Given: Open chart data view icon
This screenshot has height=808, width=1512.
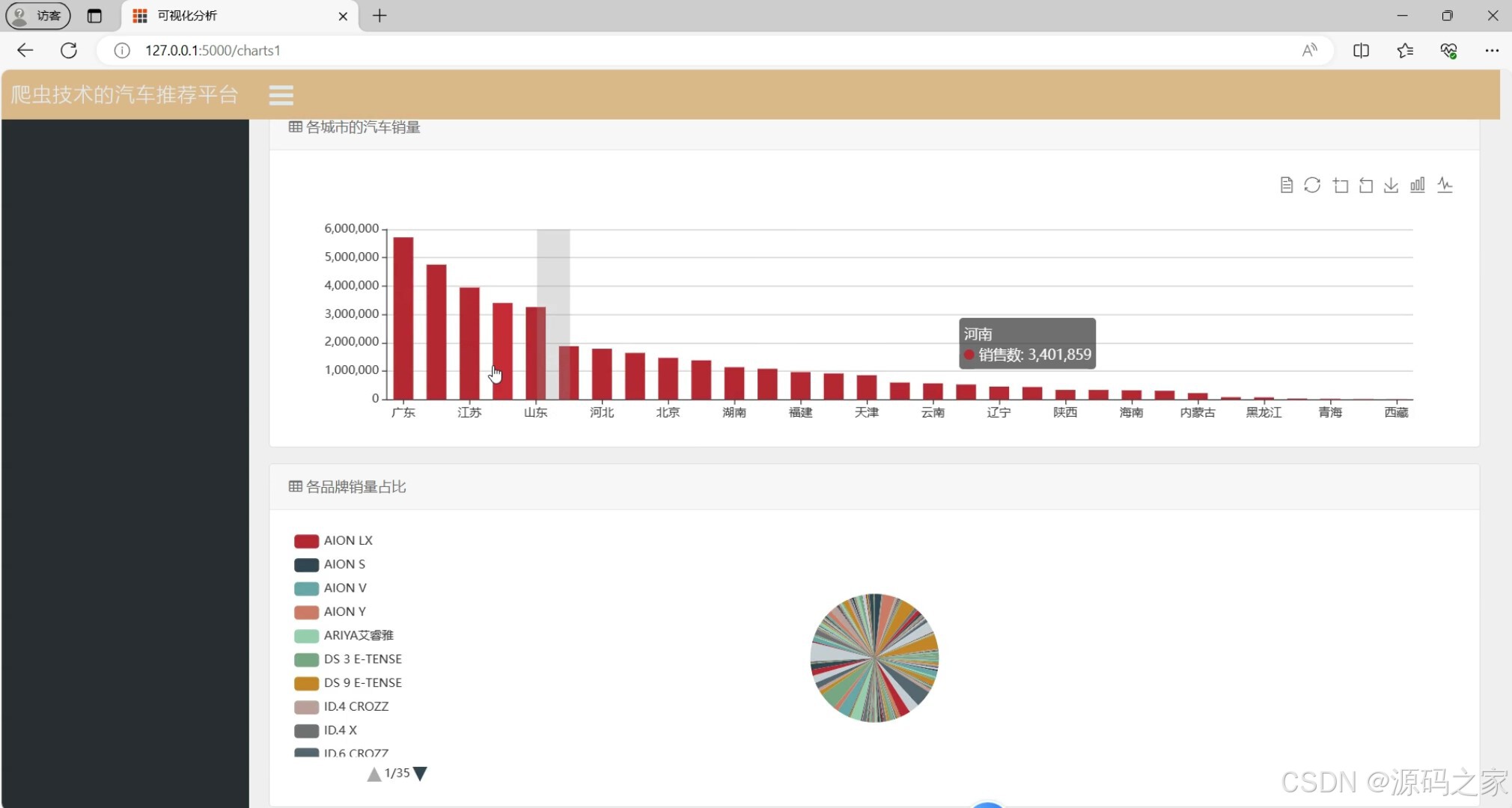Looking at the screenshot, I should click(1286, 185).
